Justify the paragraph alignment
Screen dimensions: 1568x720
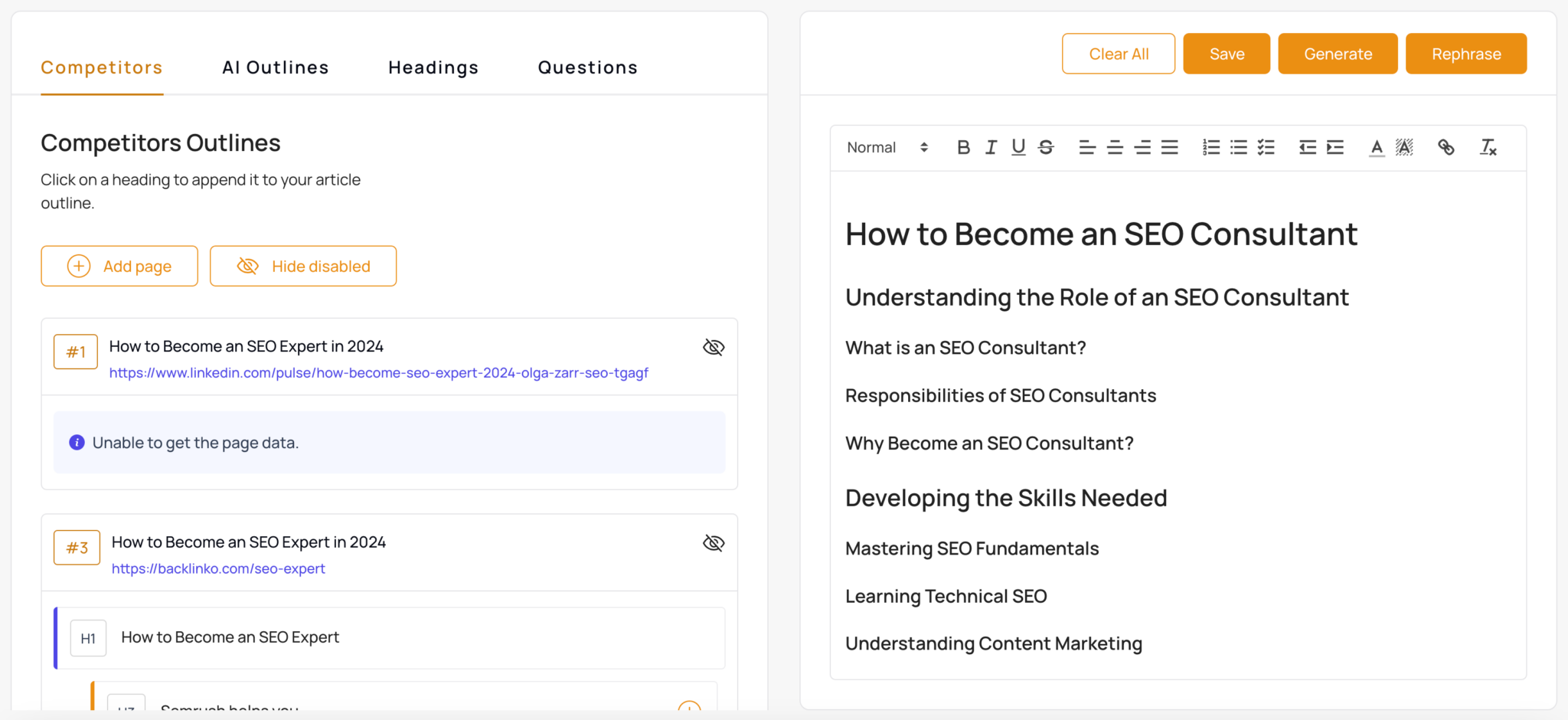tap(1170, 147)
